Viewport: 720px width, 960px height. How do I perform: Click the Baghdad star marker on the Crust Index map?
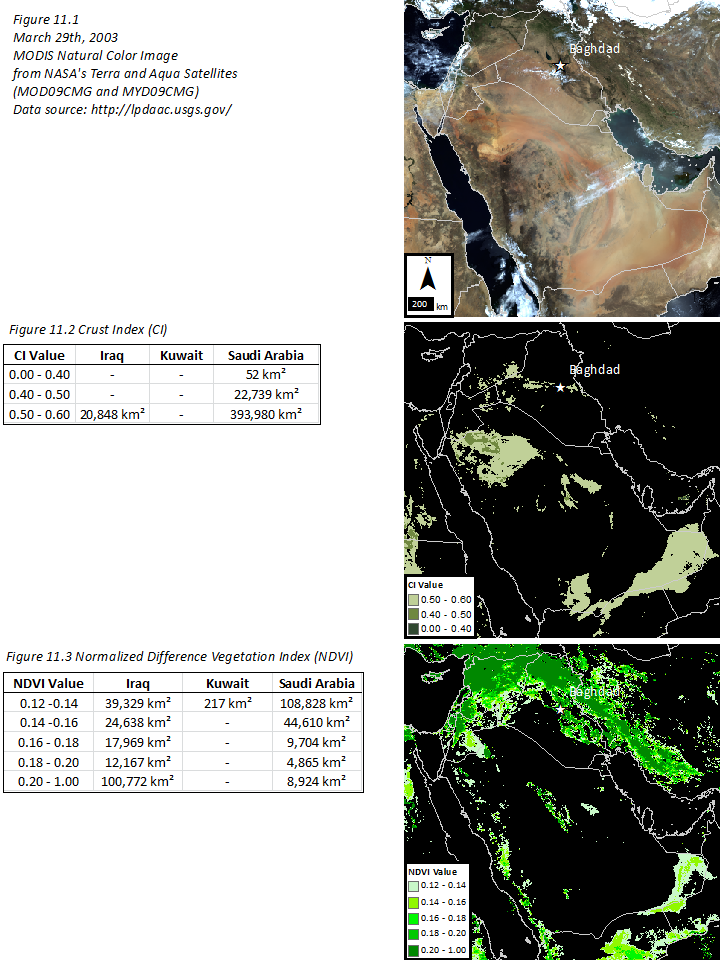(560, 387)
